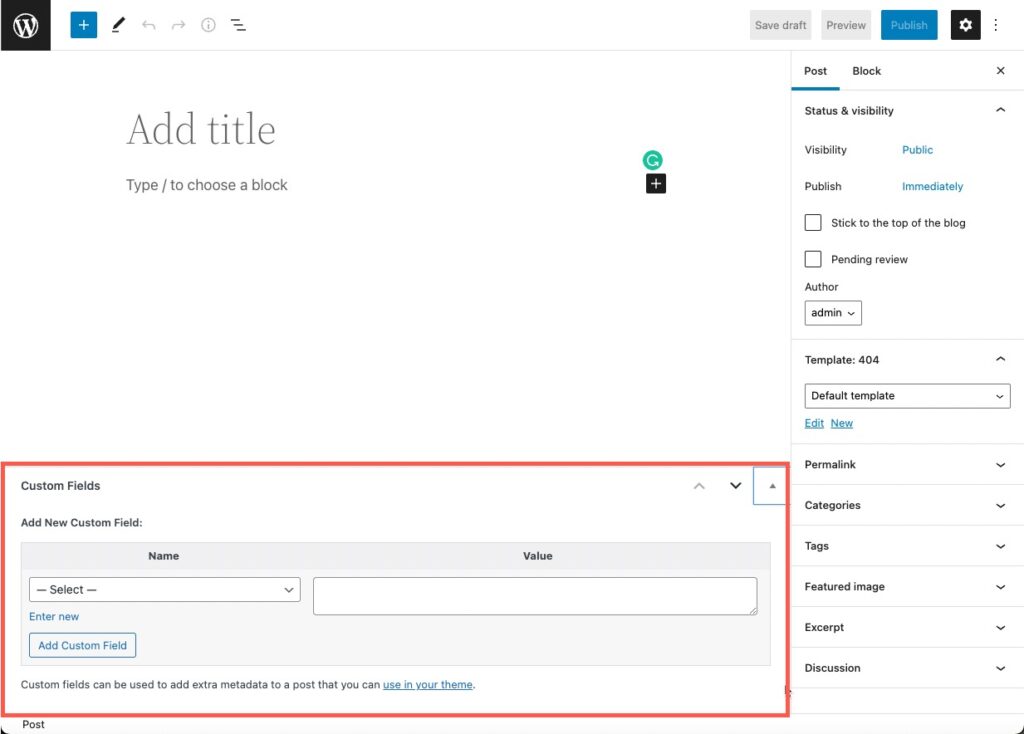Screen dimensions: 1024x734
Task: Enable Stick to the top of the blog
Action: [813, 222]
